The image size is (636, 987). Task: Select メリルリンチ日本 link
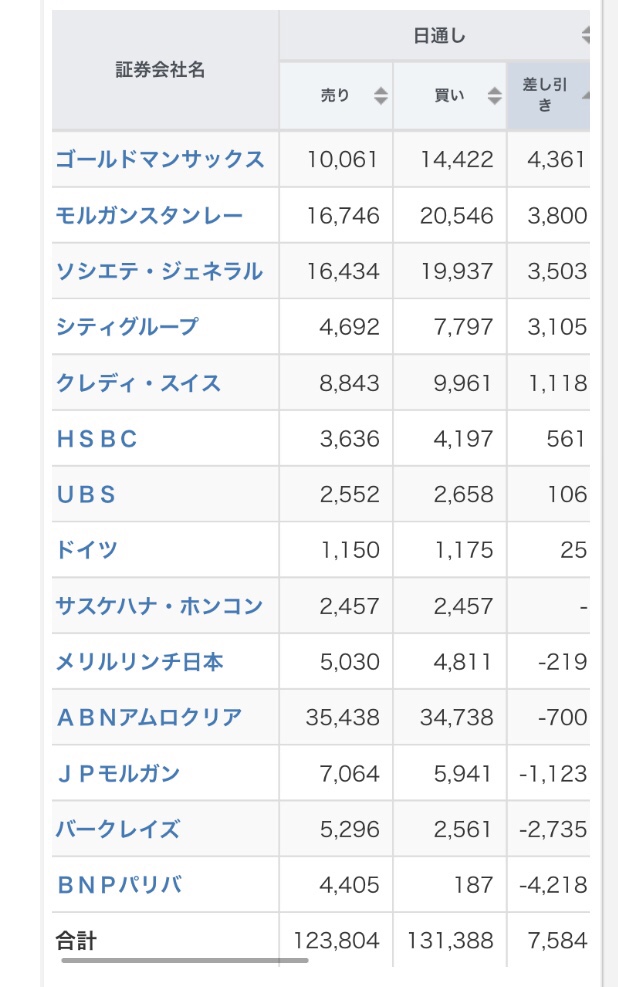[x=139, y=662]
